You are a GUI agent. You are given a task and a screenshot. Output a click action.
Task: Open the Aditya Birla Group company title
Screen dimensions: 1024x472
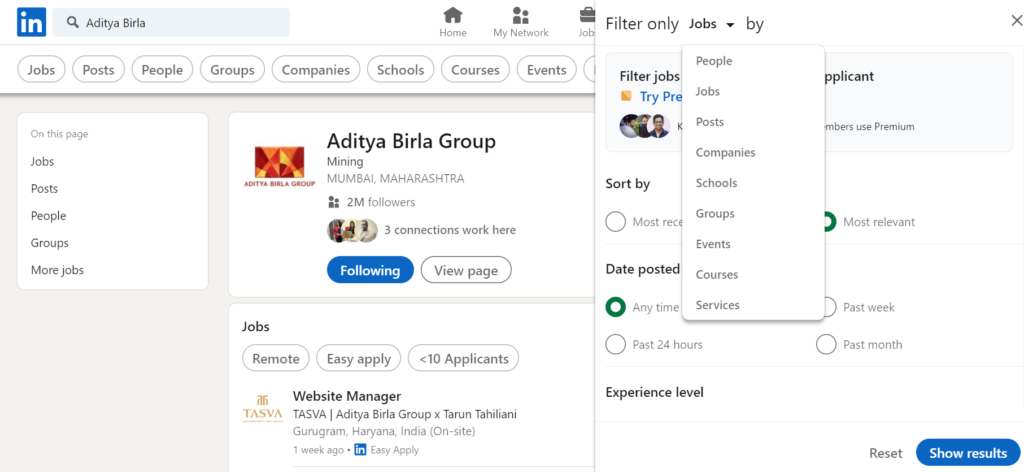coord(411,141)
